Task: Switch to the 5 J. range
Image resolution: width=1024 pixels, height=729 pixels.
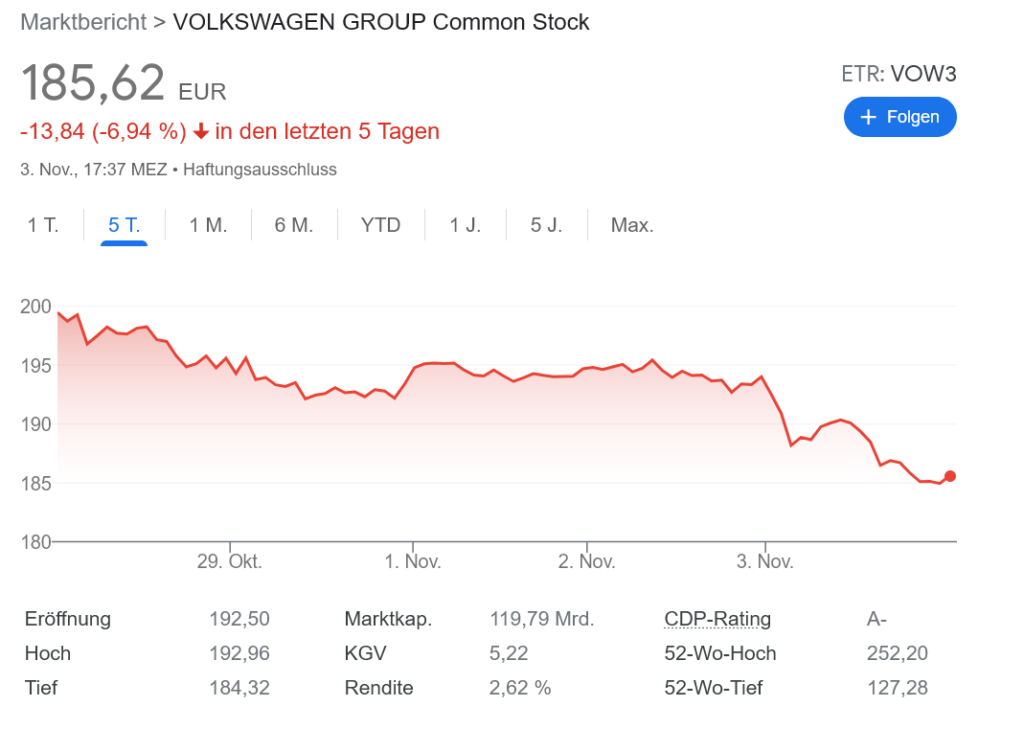Action: pos(546,225)
